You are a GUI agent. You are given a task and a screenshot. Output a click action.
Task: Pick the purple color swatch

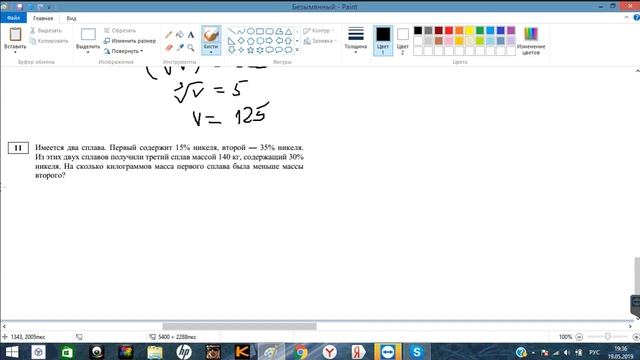click(511, 31)
